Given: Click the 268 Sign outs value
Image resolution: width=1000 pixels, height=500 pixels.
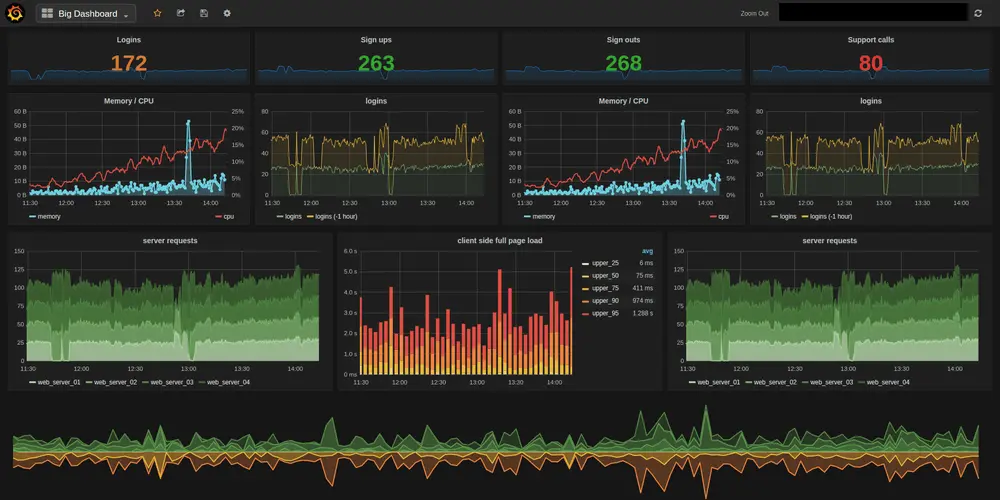Looking at the screenshot, I should (623, 63).
